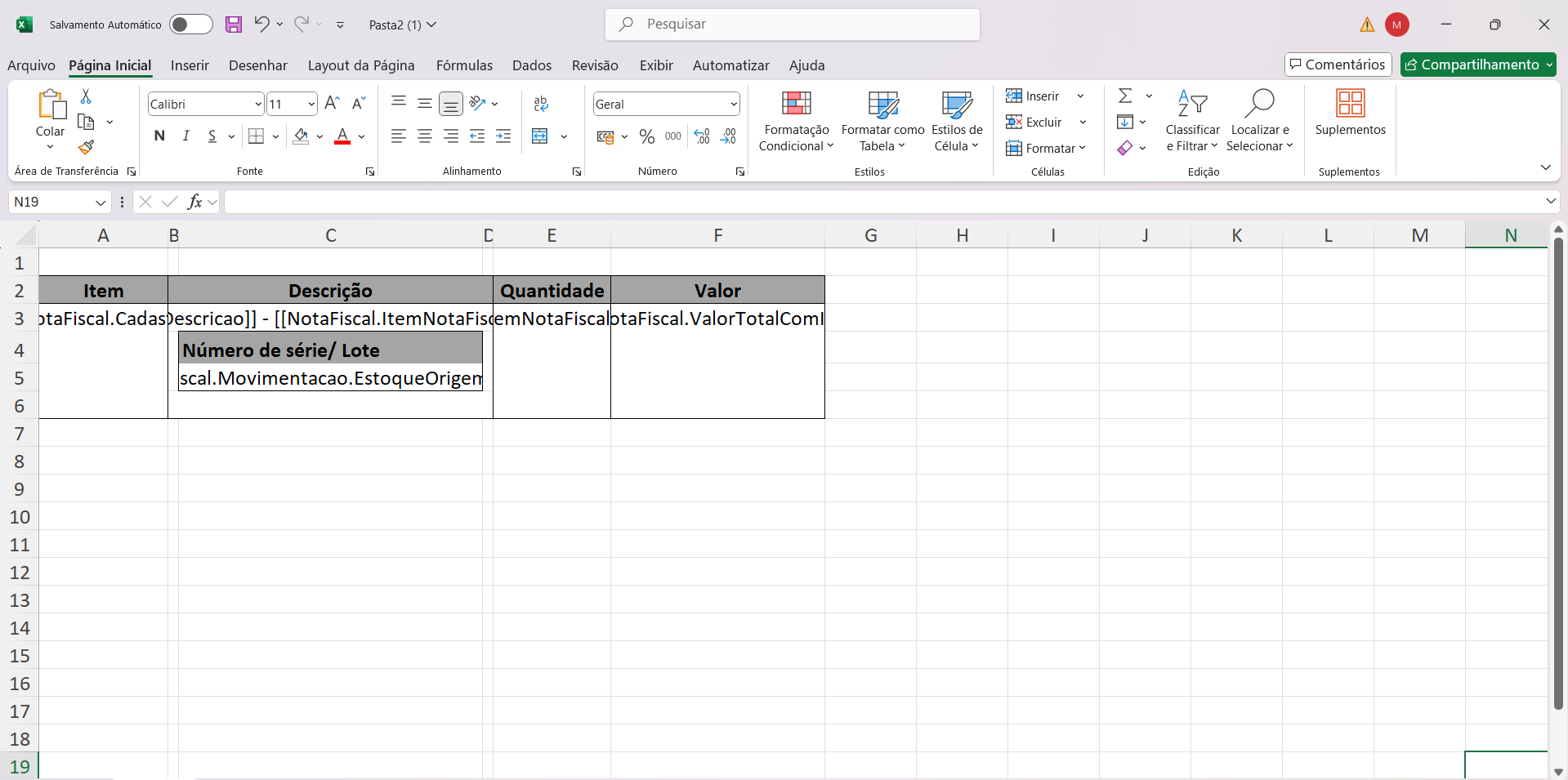Open the Calibri font name dropdown
The image size is (1568, 780).
pyautogui.click(x=258, y=105)
